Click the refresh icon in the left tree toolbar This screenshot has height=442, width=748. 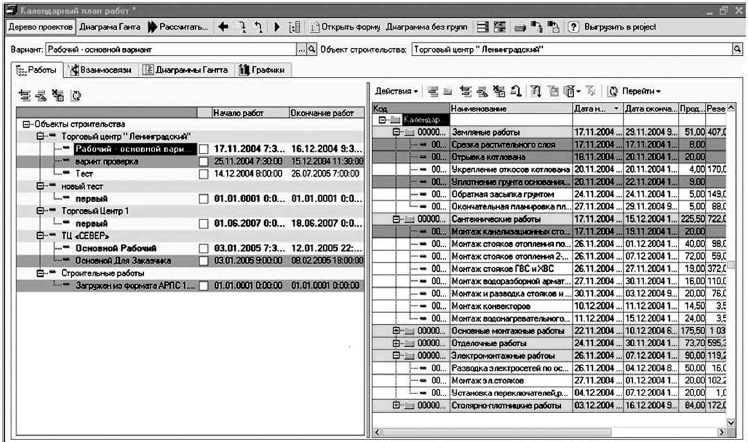coord(77,97)
